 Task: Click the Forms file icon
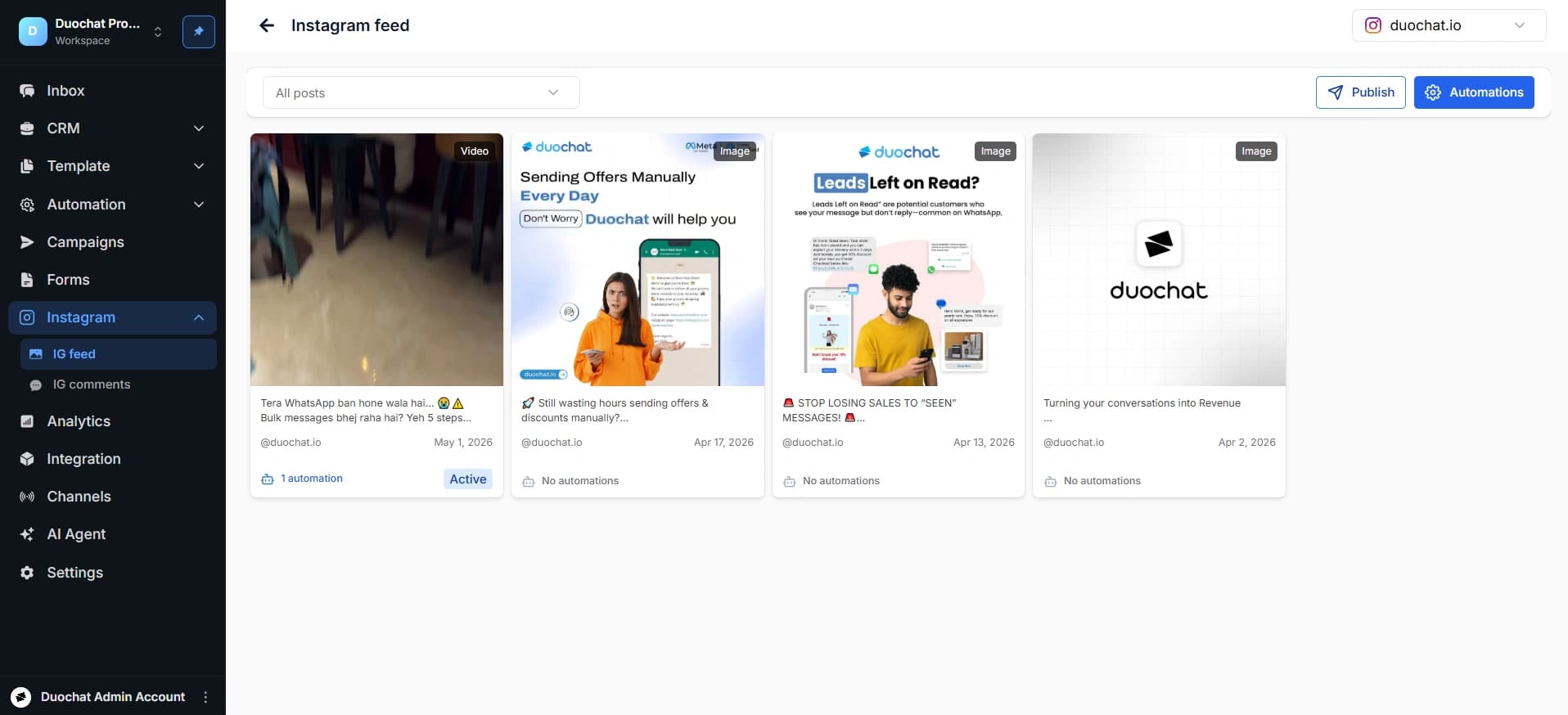27,280
